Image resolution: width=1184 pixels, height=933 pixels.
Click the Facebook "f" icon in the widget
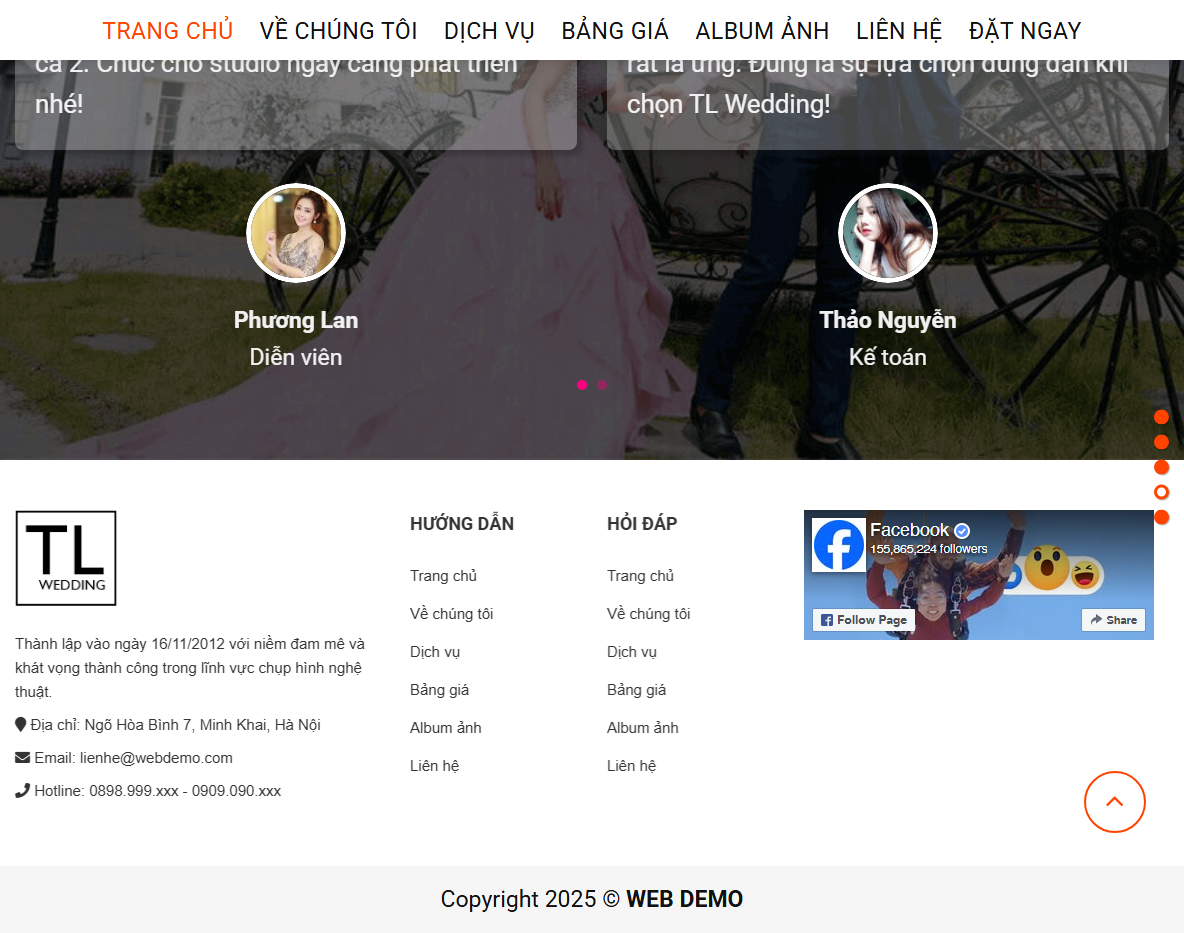(x=840, y=545)
